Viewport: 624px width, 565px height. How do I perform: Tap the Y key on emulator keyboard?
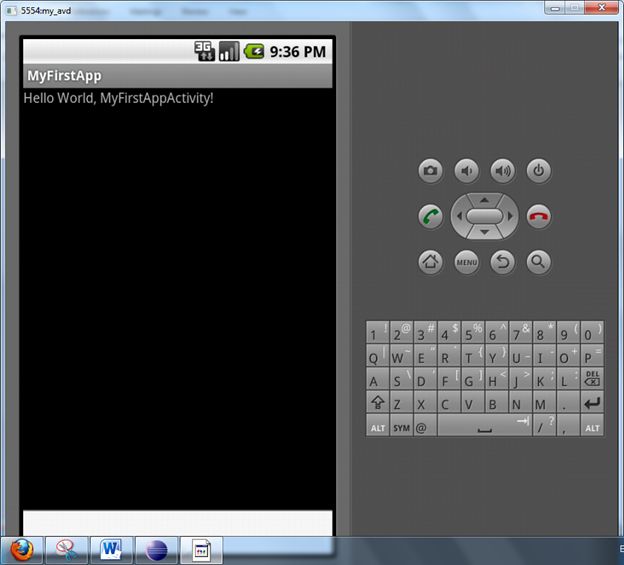[497, 356]
